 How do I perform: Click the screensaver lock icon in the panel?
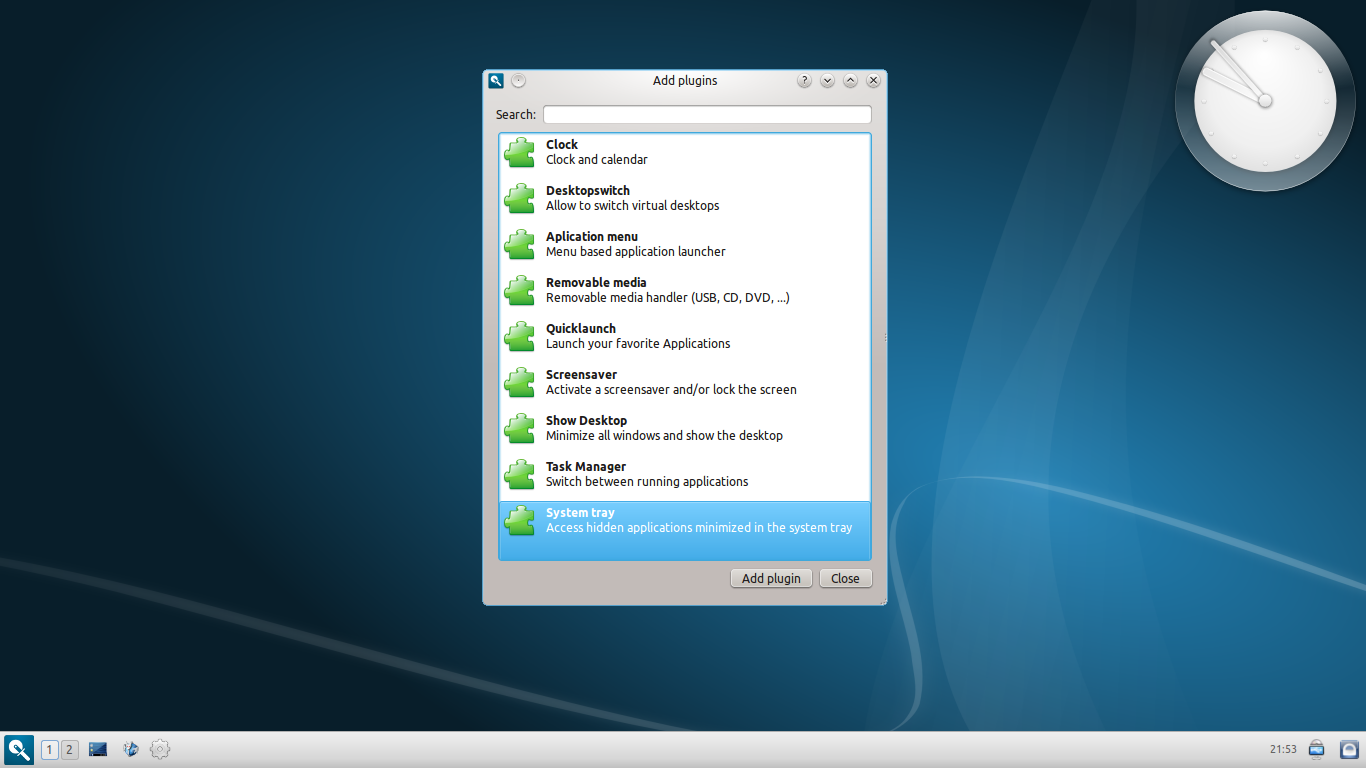point(1349,749)
